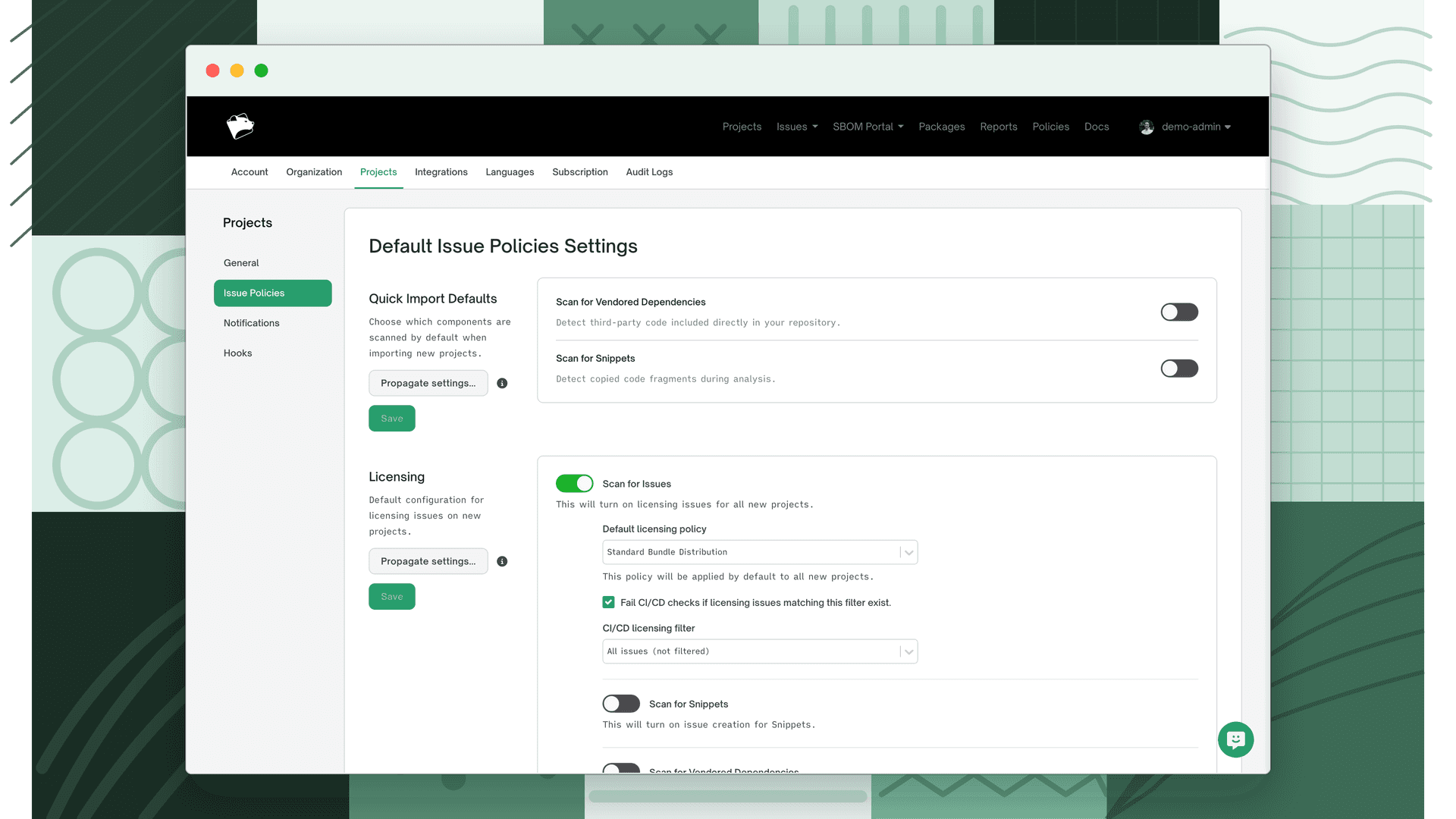Open Policies in top navbar

(x=1051, y=127)
